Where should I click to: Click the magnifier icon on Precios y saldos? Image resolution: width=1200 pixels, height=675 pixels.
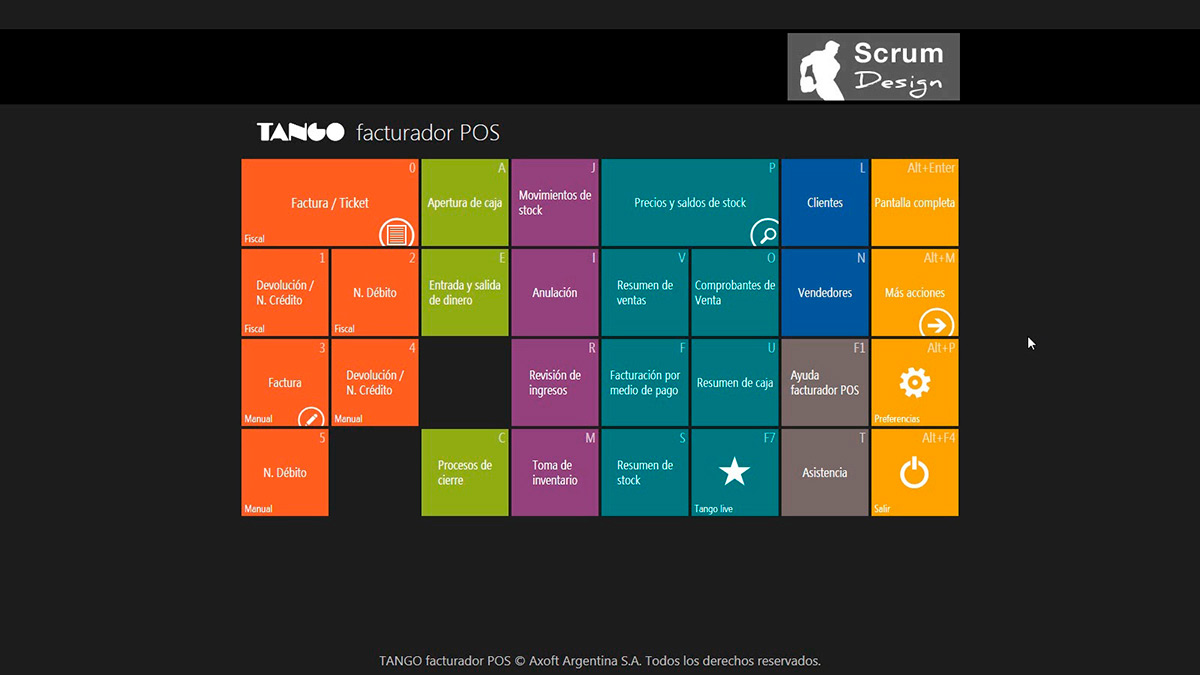765,234
